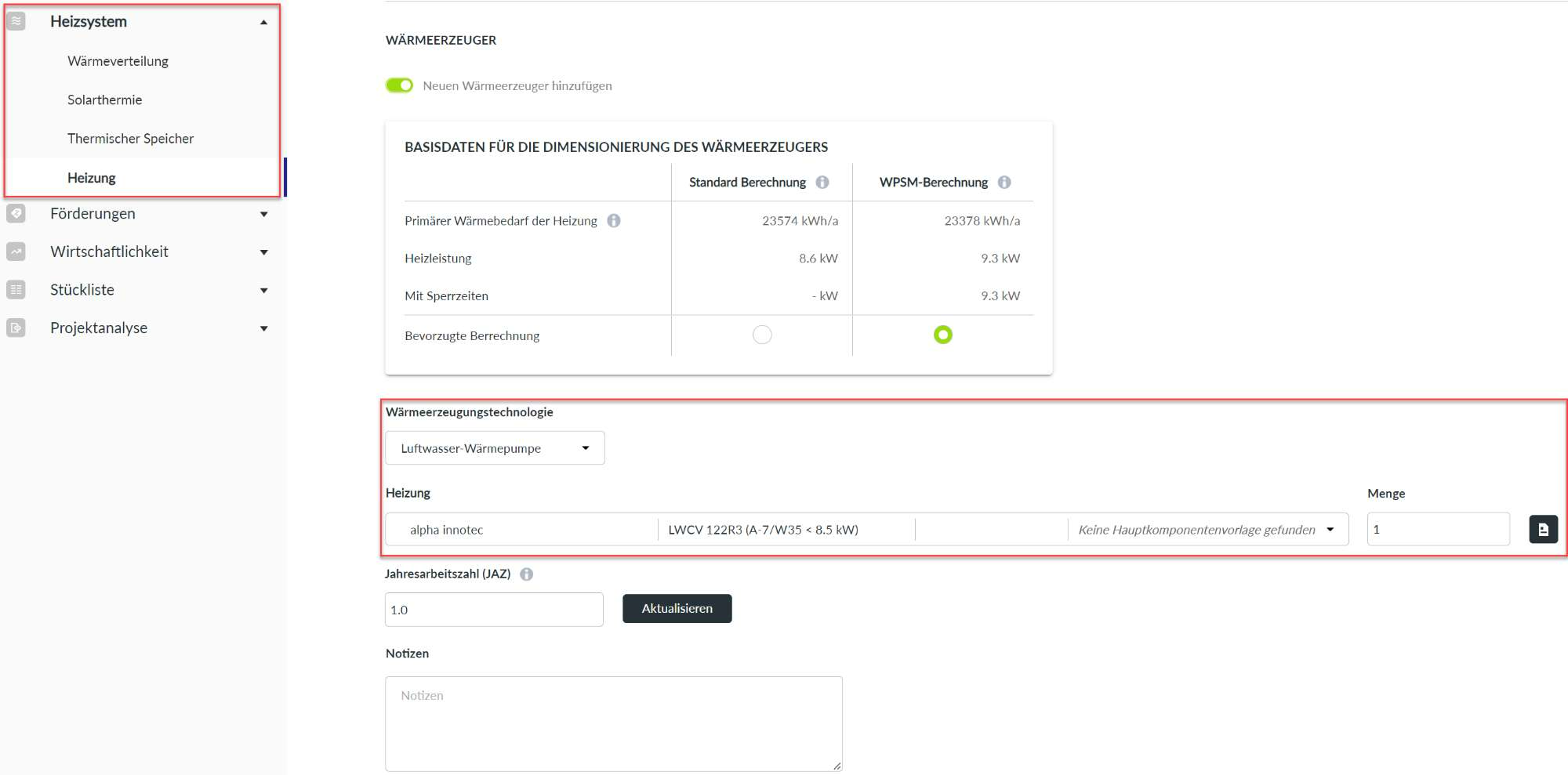The width and height of the screenshot is (1568, 775).
Task: Collapse the Heizsystem menu section
Action: [x=263, y=22]
